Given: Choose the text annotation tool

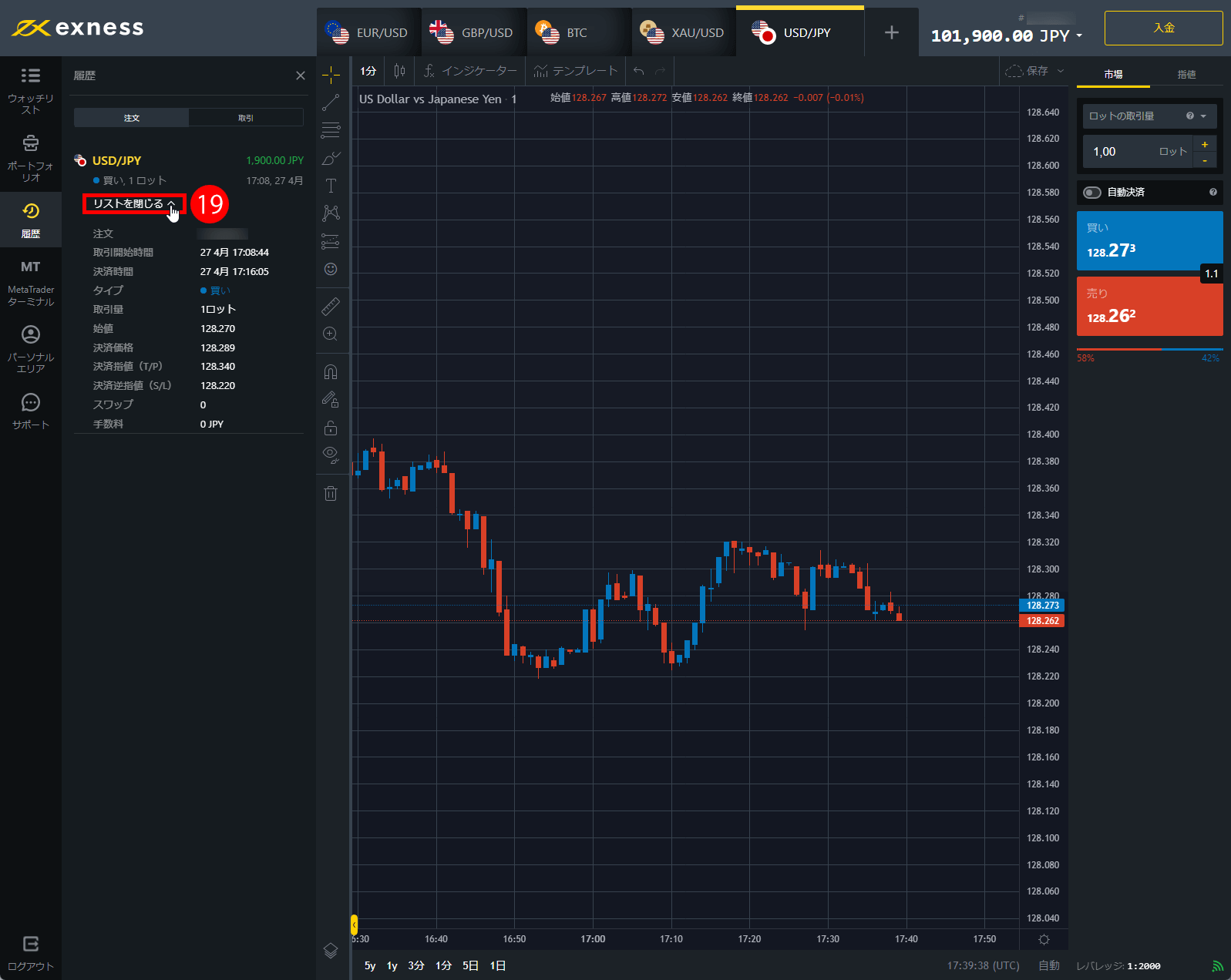Looking at the screenshot, I should 331,186.
